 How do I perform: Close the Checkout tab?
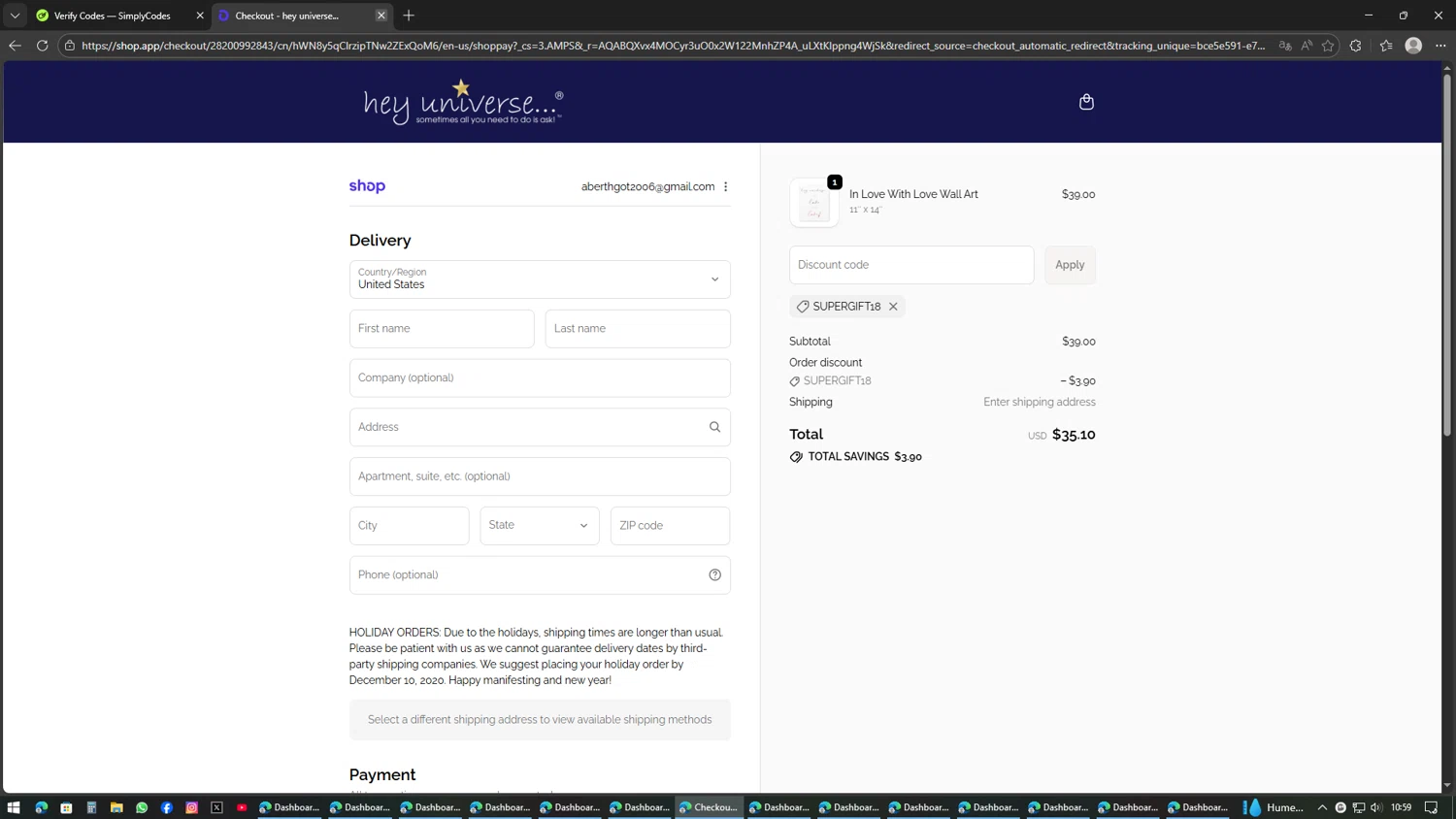pos(381,16)
